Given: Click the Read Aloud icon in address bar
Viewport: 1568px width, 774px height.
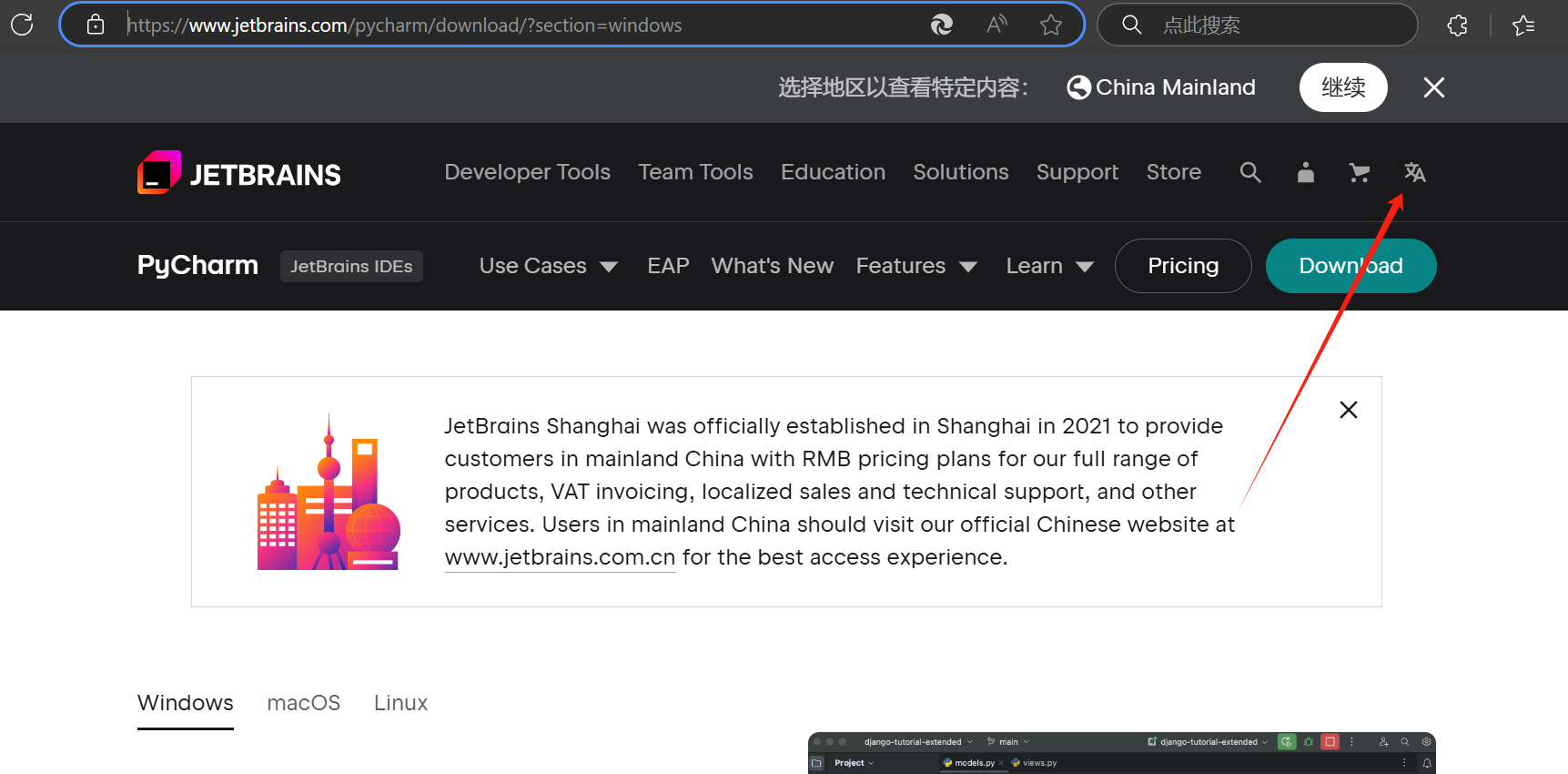Looking at the screenshot, I should pos(996,25).
